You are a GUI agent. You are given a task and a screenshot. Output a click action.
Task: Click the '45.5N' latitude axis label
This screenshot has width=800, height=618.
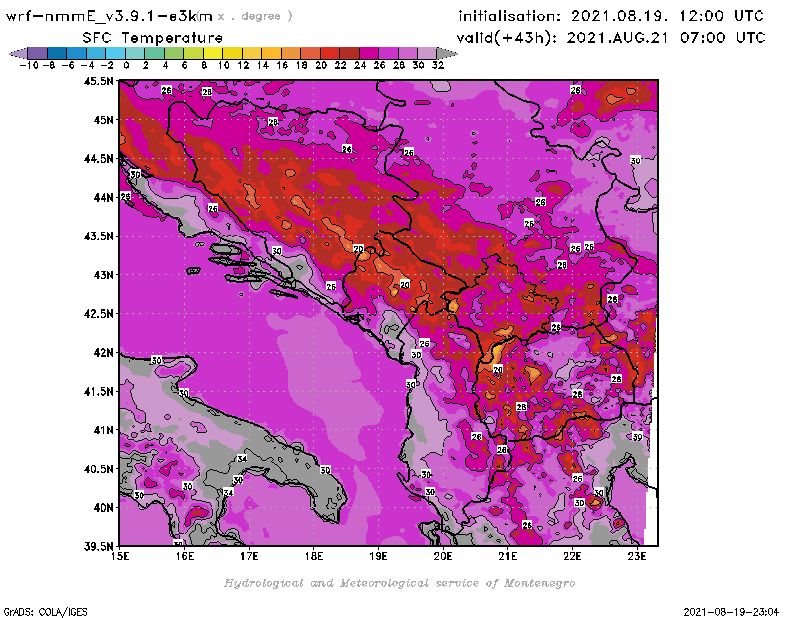[x=98, y=81]
